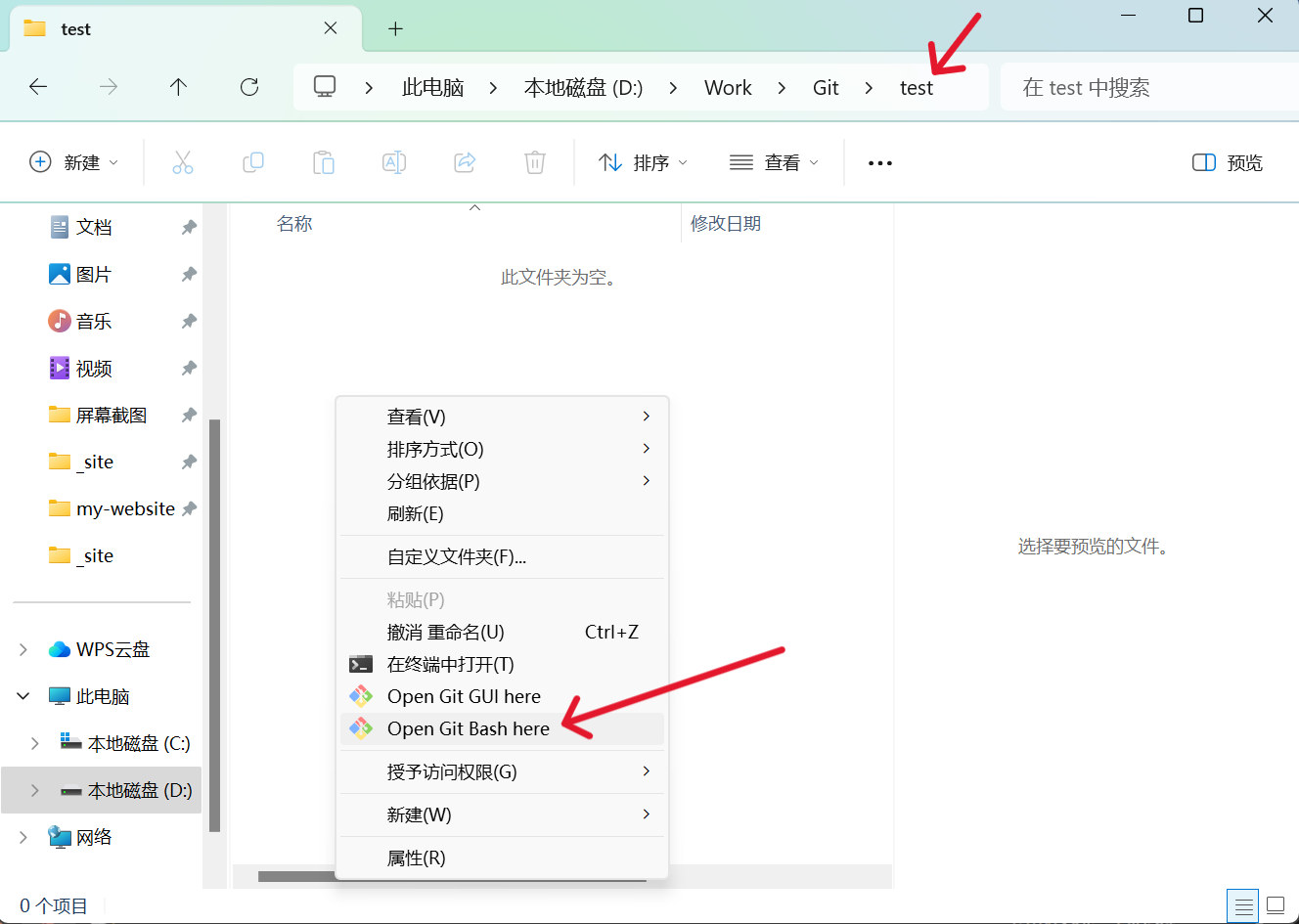Screen dimensions: 1299x924
Task: Click chevron after Git in address bar
Action: pyautogui.click(x=869, y=88)
